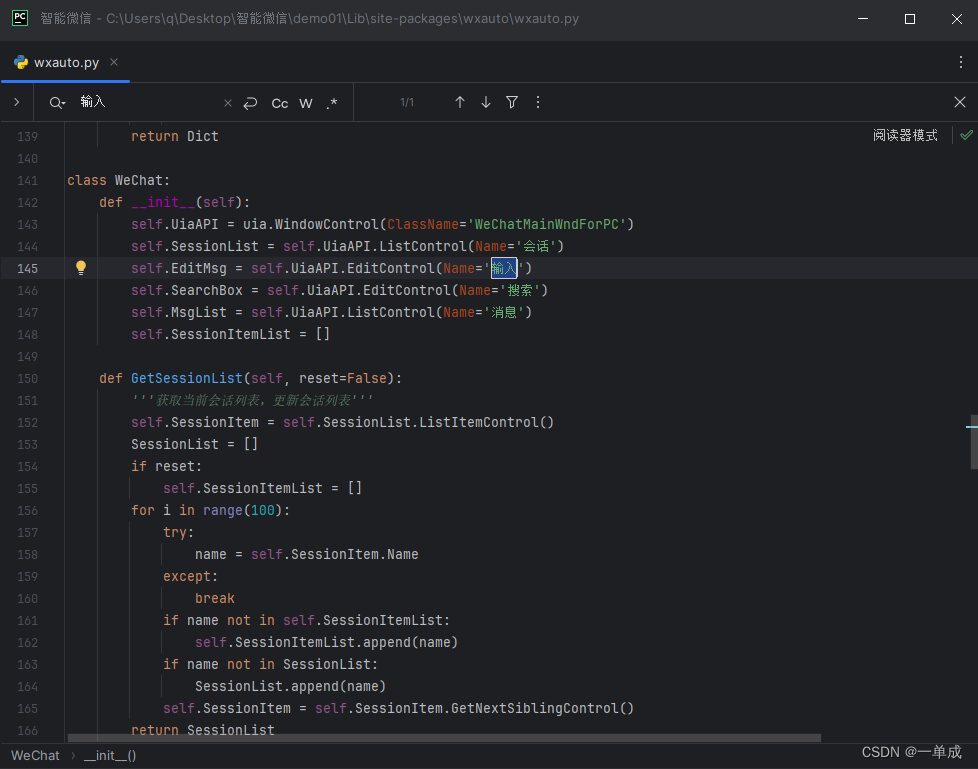Image resolution: width=978 pixels, height=769 pixels.
Task: Open the top-right kebab menu
Action: (x=963, y=60)
